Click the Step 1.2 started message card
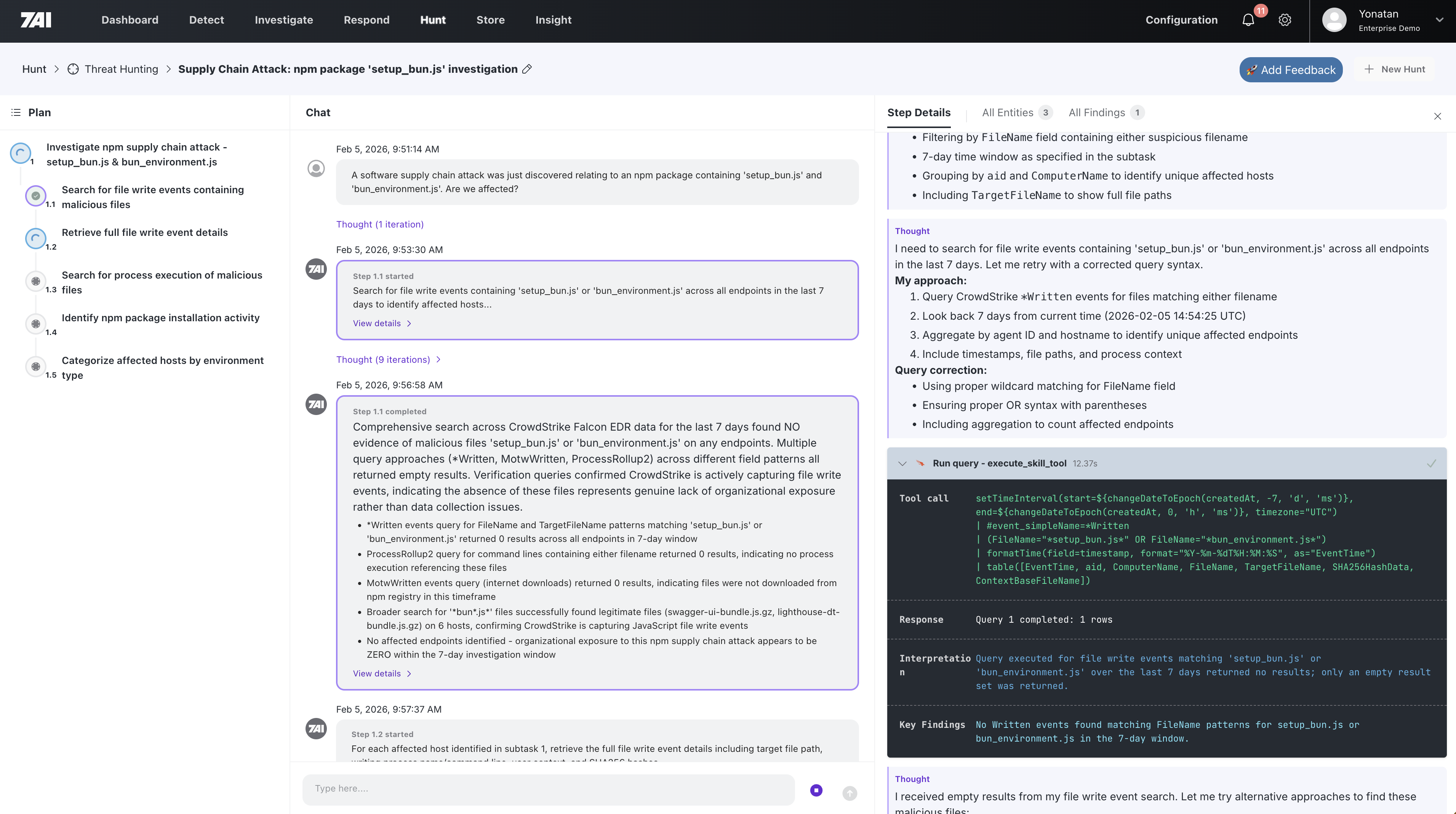This screenshot has height=814, width=1456. pos(597,740)
